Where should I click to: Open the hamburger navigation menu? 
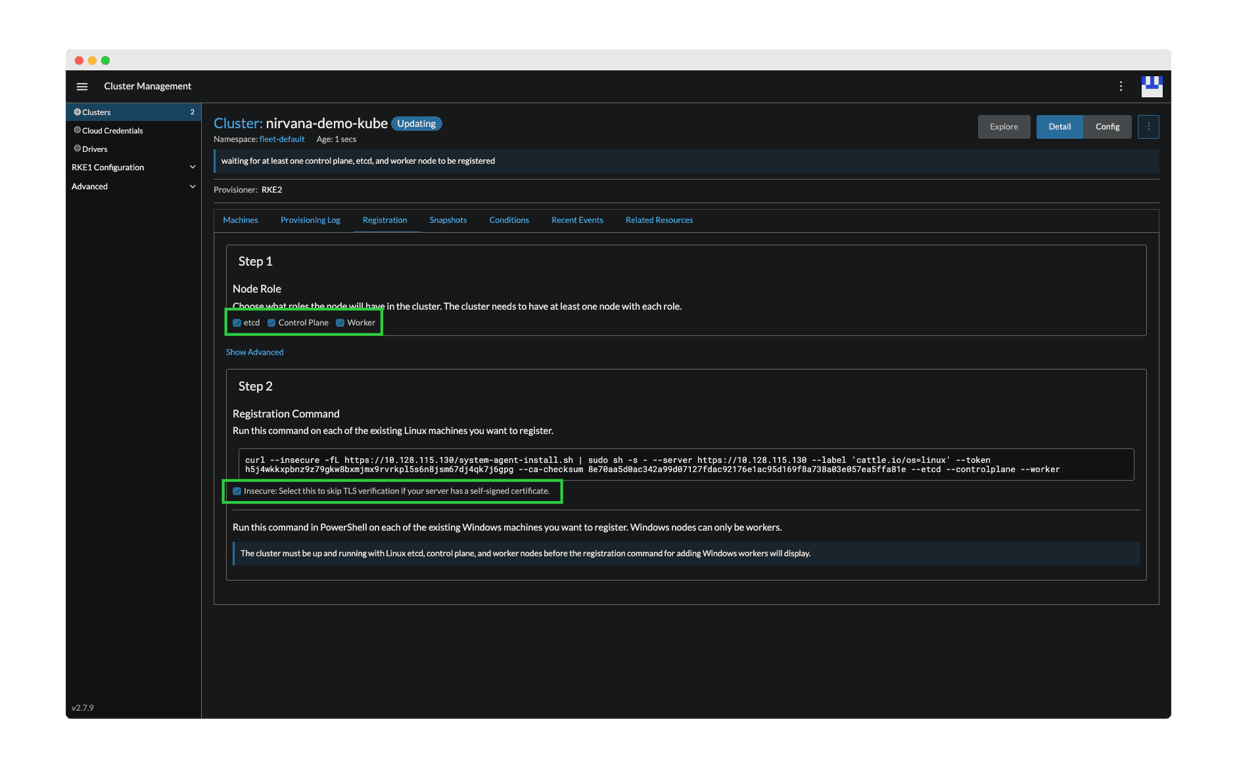pos(82,87)
